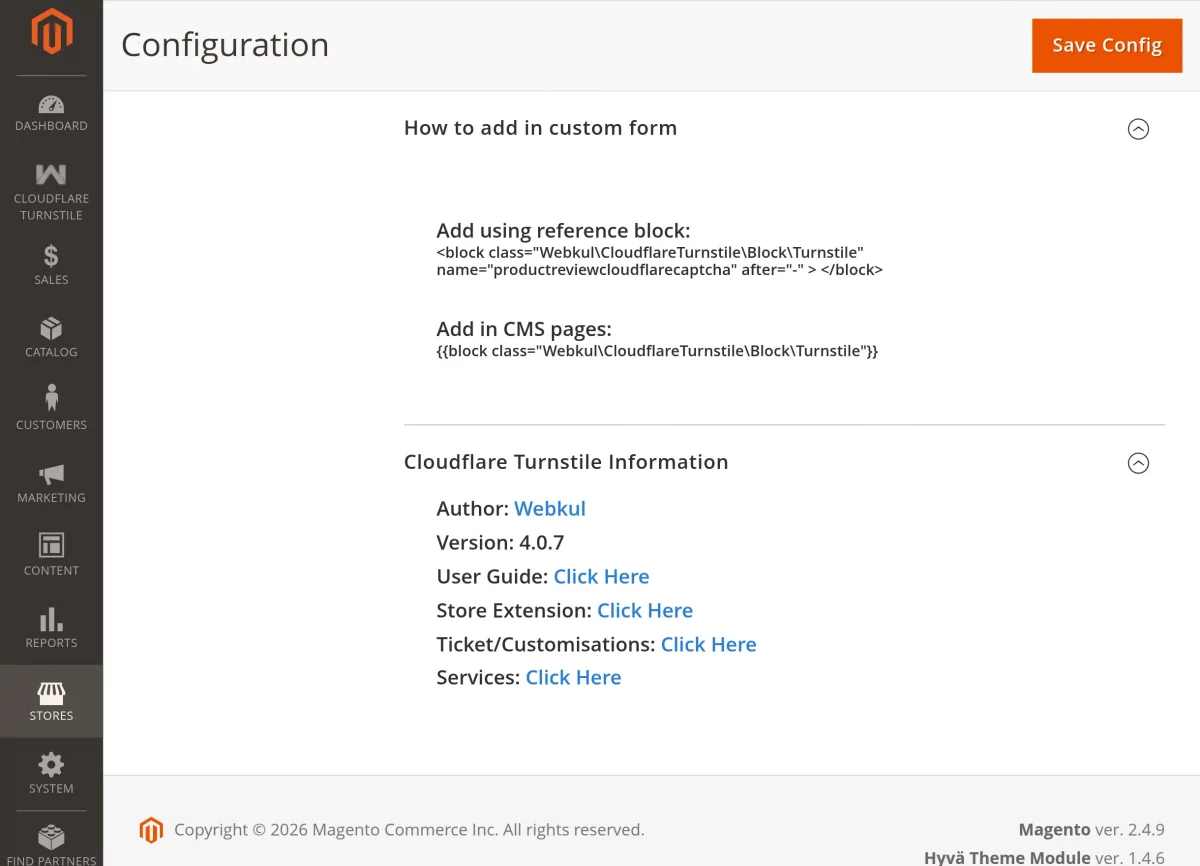Open the Services Click Here link
Image resolution: width=1200 pixels, height=866 pixels.
coord(573,678)
